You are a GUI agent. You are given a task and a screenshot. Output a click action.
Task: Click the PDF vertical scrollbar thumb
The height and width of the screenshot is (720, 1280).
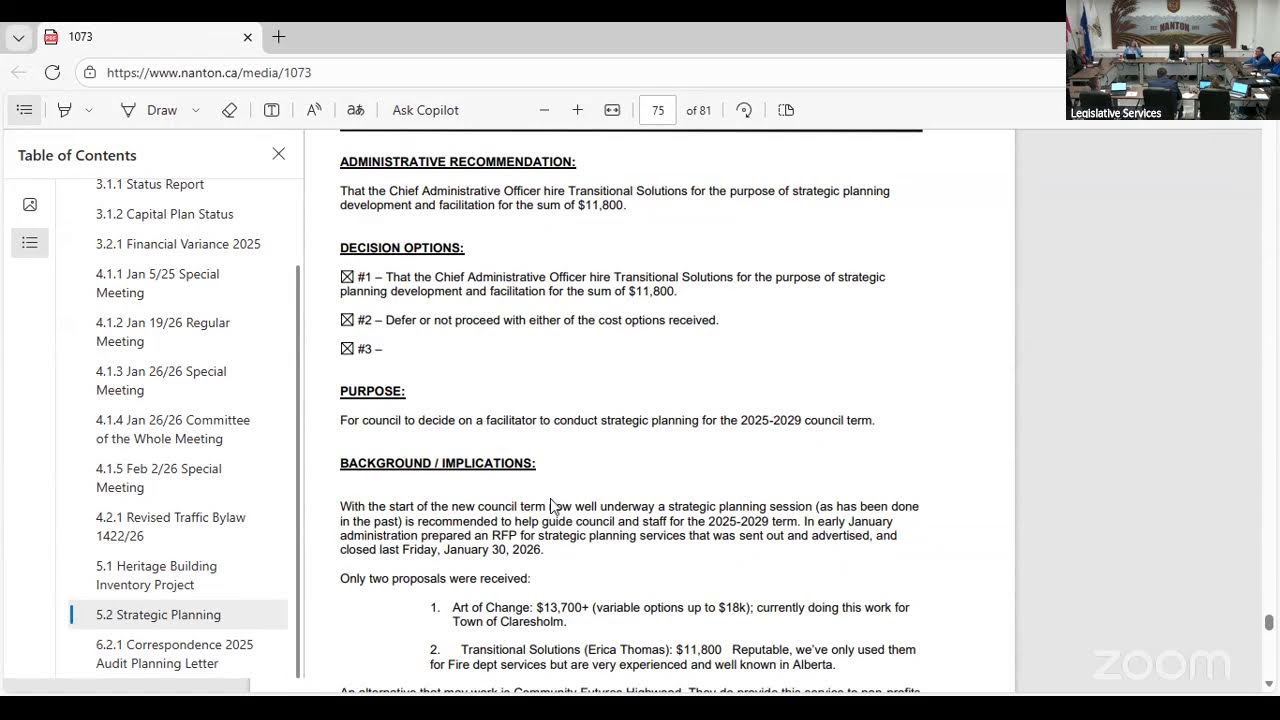point(1269,623)
